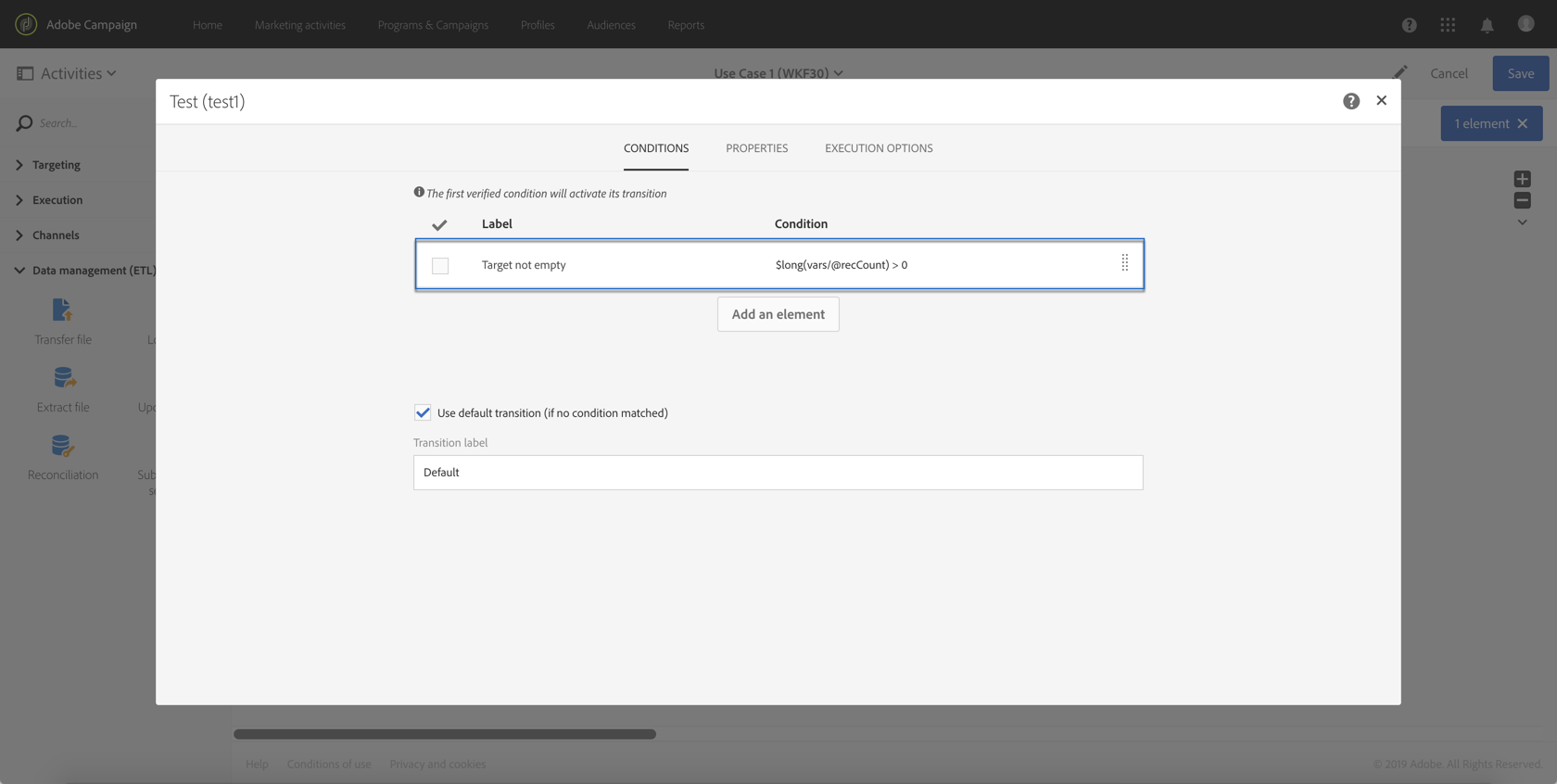Viewport: 1557px width, 784px height.
Task: Check the Target not empty row checkbox
Action: click(x=440, y=266)
